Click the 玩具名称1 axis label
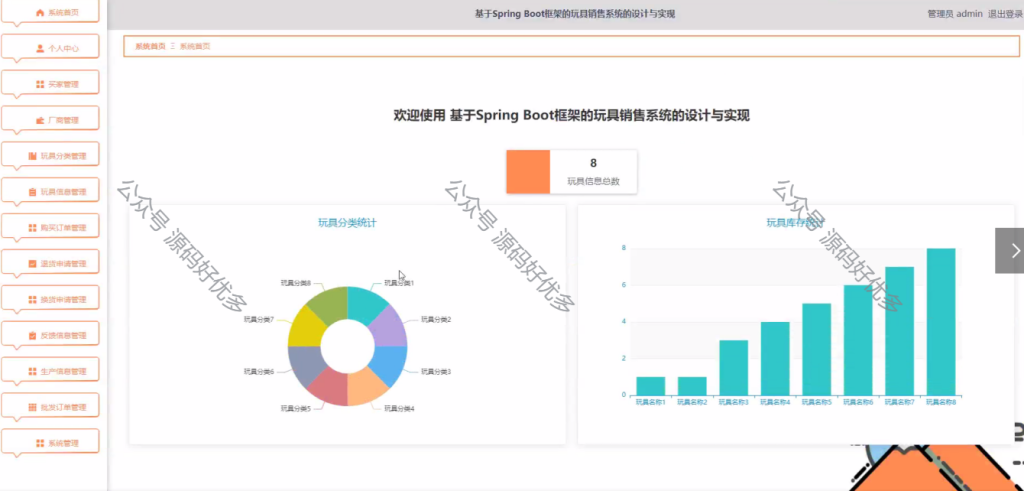 click(x=650, y=402)
